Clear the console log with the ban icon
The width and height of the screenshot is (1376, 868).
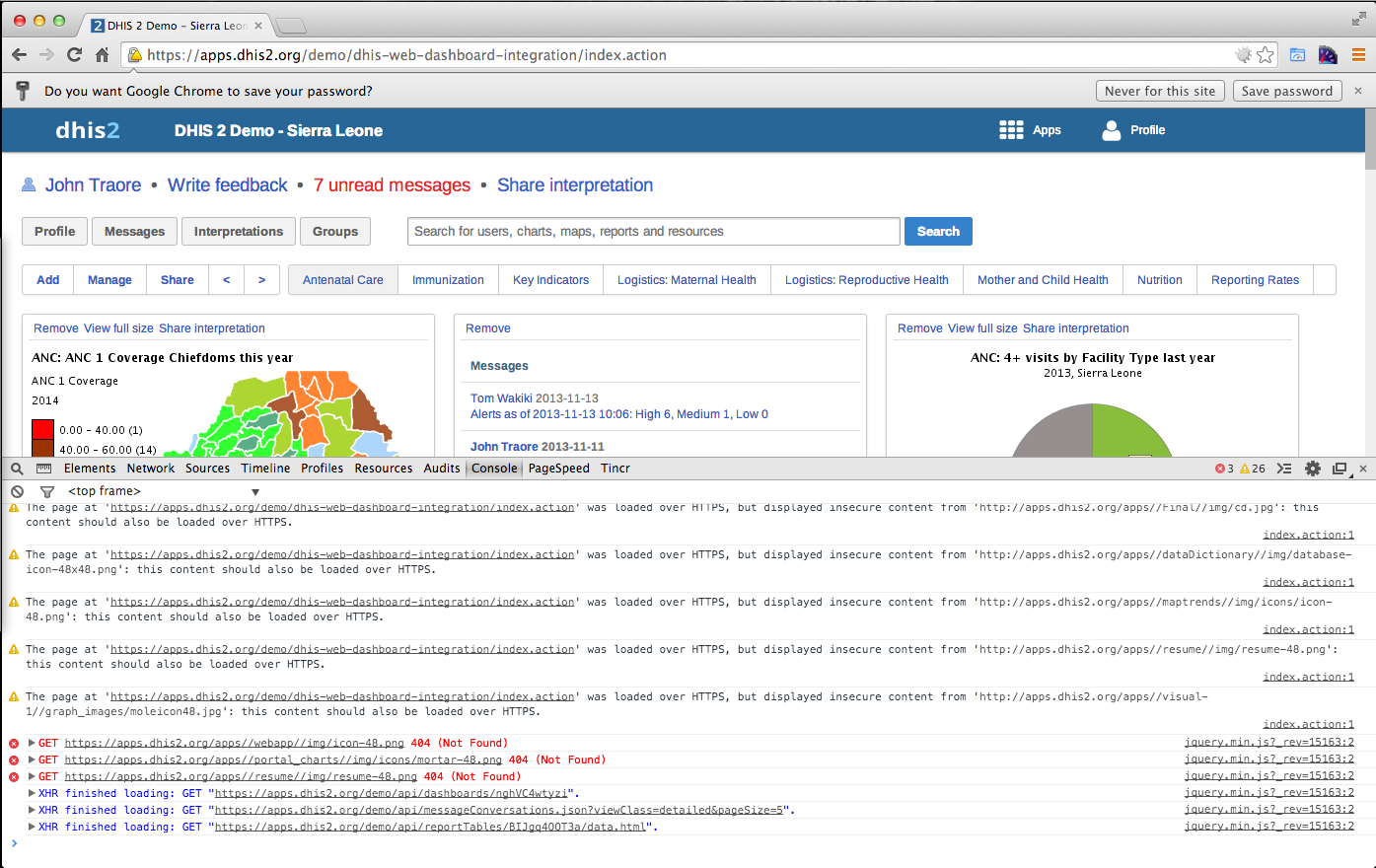coord(17,491)
